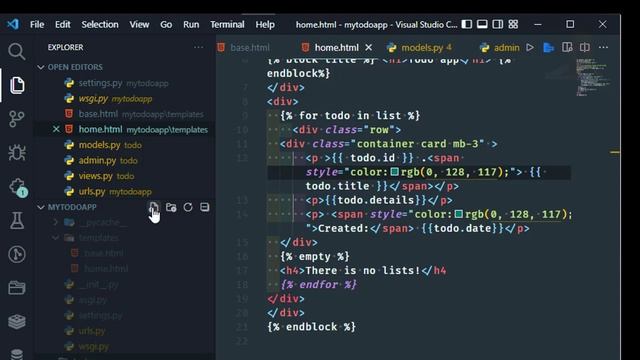Open the Go menu
Image resolution: width=640 pixels, height=360 pixels.
(166, 24)
